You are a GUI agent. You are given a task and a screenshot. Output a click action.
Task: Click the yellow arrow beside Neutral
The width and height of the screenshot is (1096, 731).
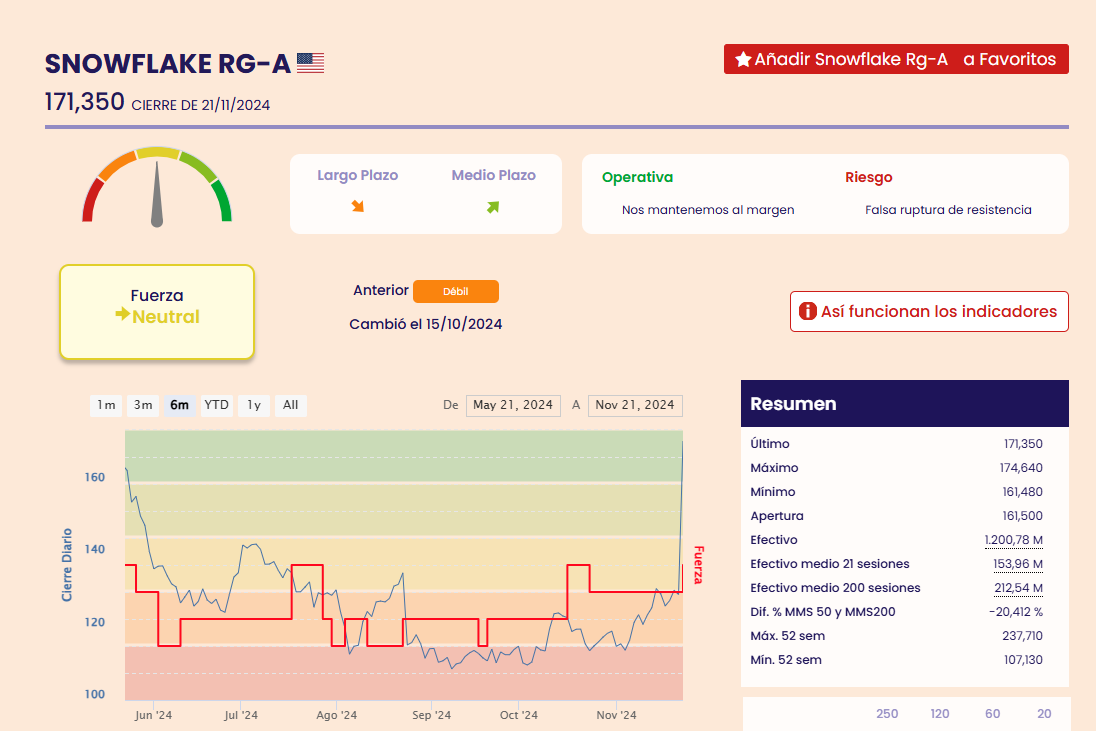coord(122,314)
